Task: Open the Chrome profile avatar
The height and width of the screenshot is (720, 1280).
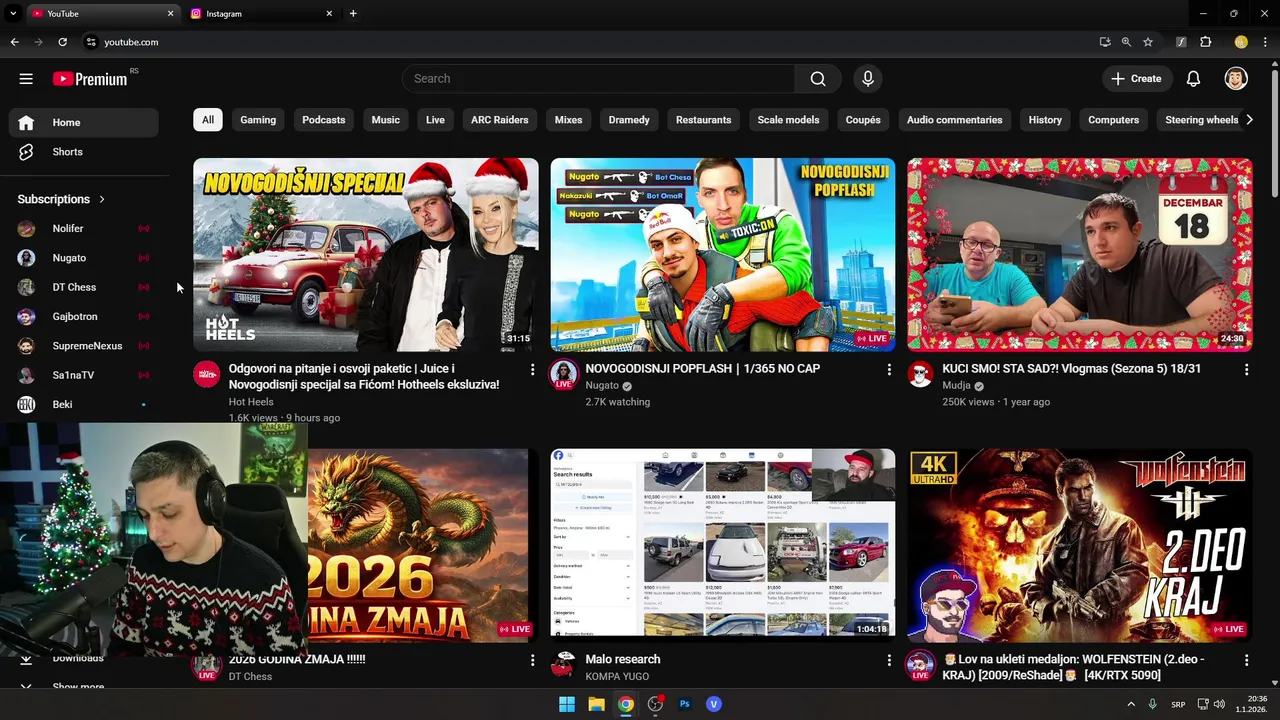Action: 1241,42
